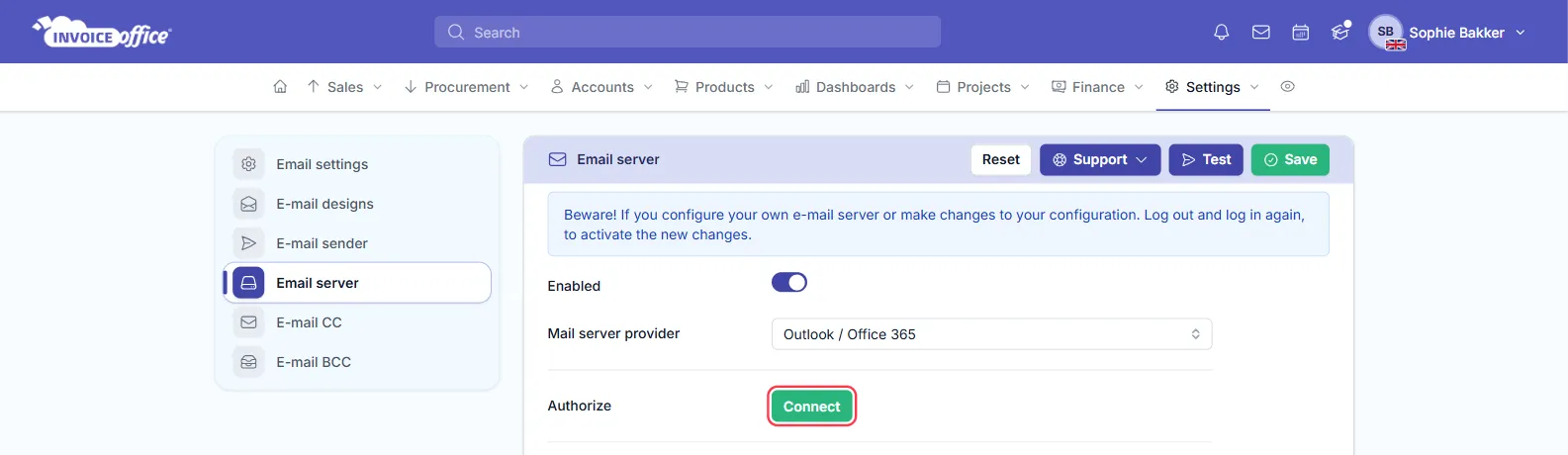The width and height of the screenshot is (1568, 455).
Task: Select E-mail designs in sidebar
Action: pos(357,204)
